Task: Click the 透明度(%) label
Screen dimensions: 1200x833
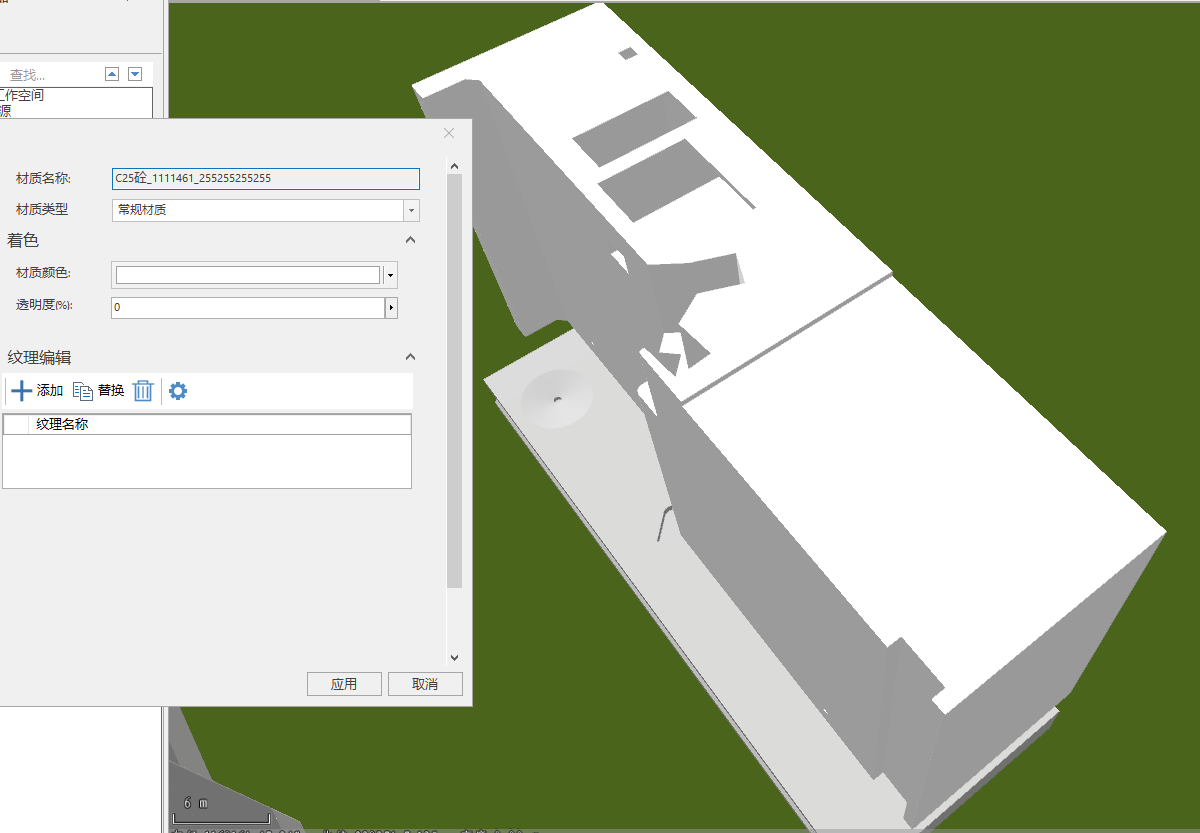Action: [44, 305]
